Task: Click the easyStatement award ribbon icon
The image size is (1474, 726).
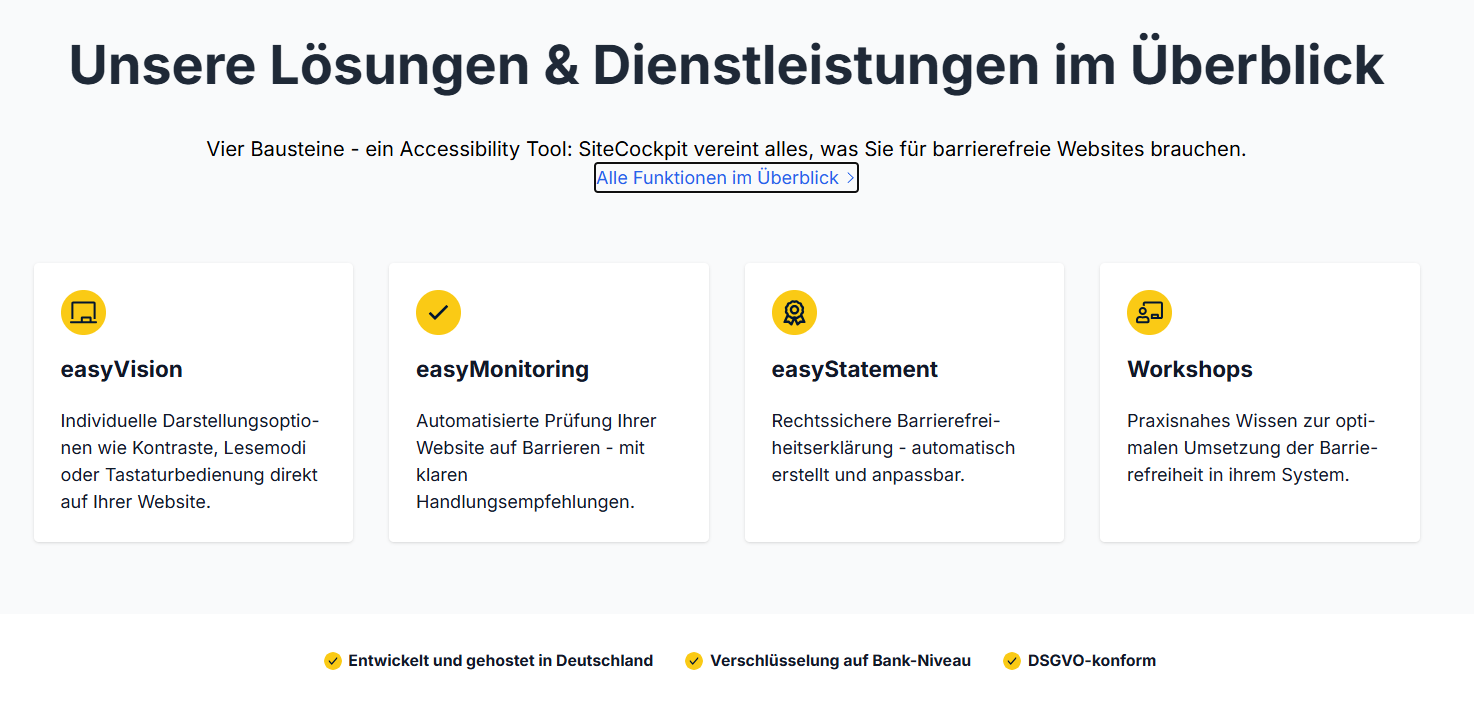Action: click(x=794, y=313)
